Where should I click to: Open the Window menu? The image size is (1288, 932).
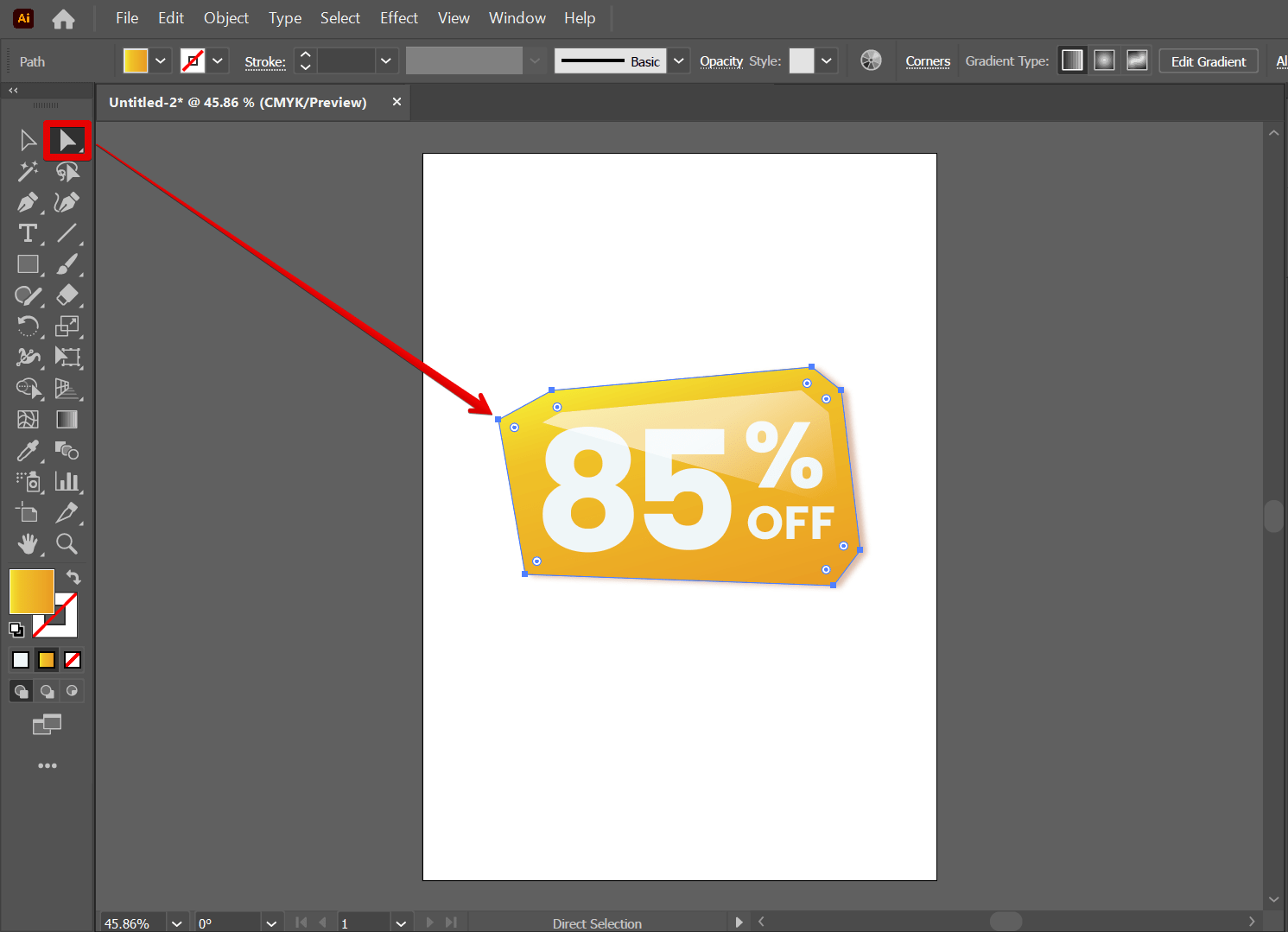517,17
